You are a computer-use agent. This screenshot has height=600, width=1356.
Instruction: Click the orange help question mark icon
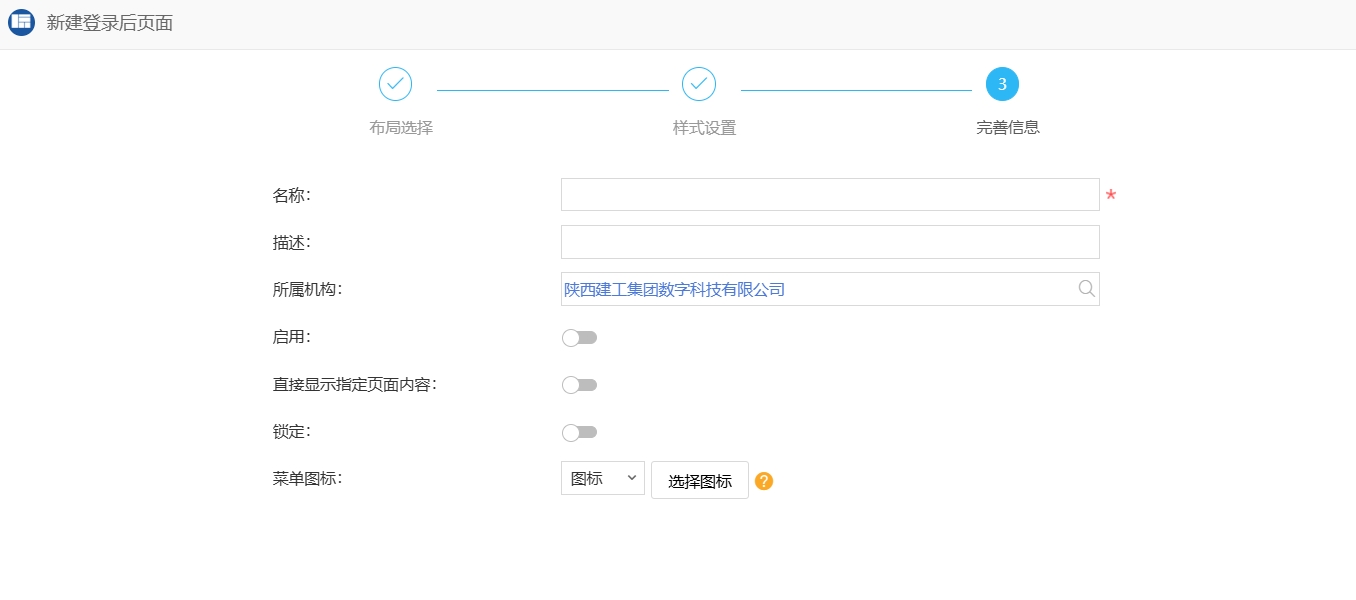click(764, 481)
